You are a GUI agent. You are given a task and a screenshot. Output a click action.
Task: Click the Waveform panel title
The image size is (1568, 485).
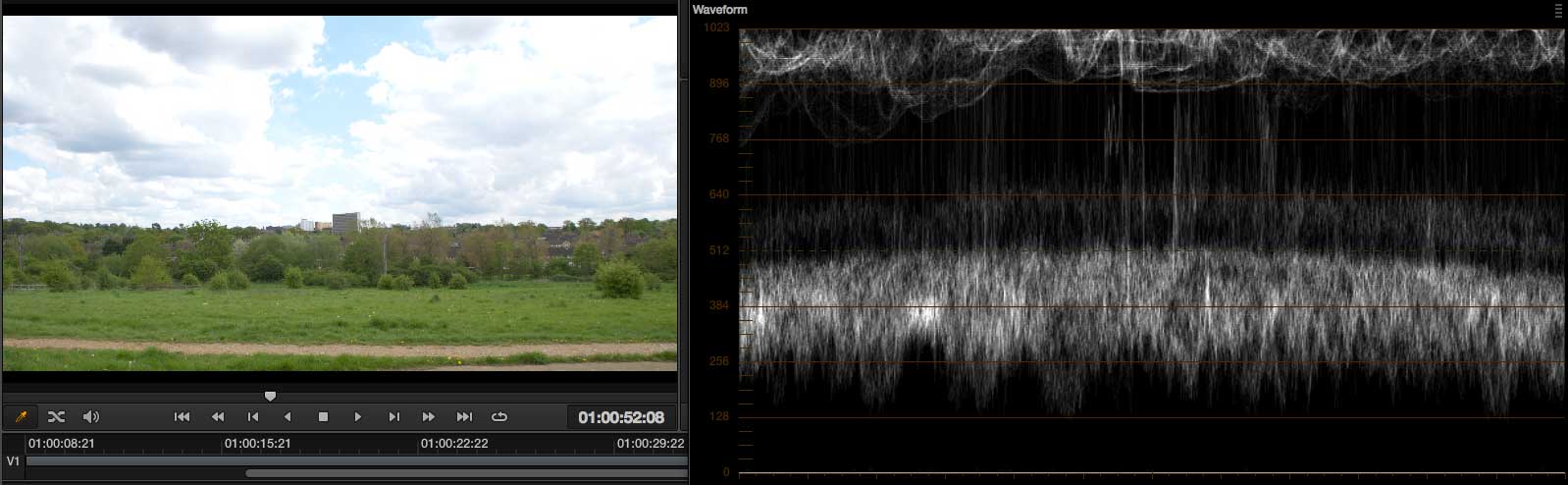pos(719,10)
